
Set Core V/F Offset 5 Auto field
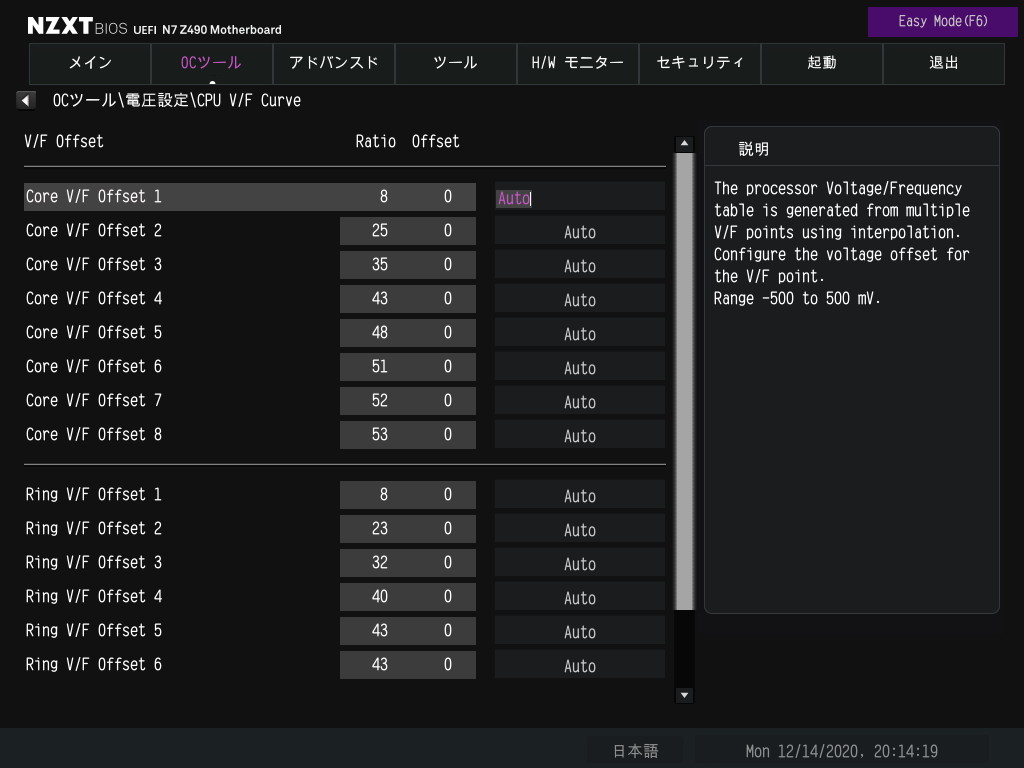click(x=579, y=334)
